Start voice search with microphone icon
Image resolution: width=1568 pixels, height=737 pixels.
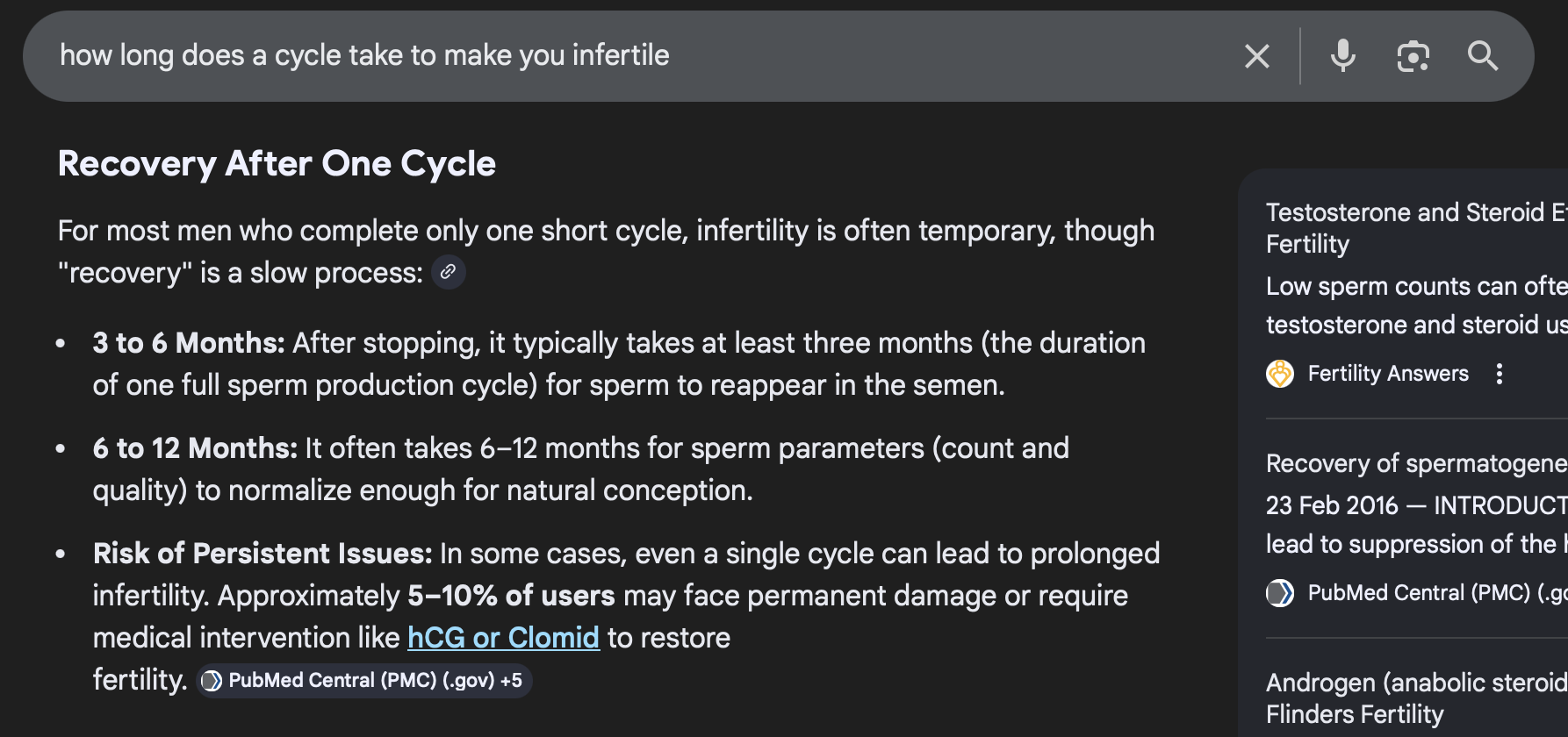[x=1342, y=56]
